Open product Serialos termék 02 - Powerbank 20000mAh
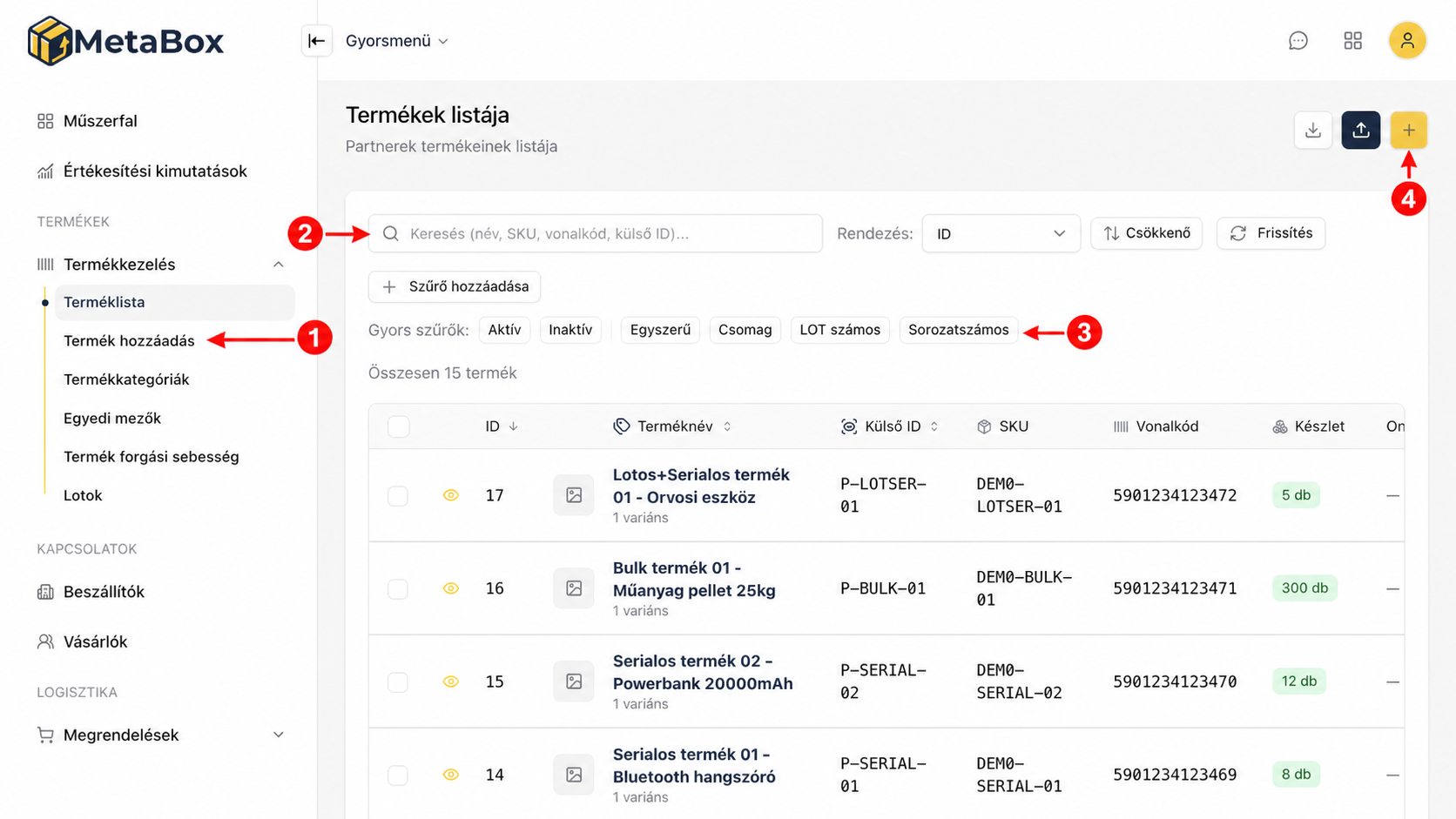1456x819 pixels. click(x=703, y=672)
